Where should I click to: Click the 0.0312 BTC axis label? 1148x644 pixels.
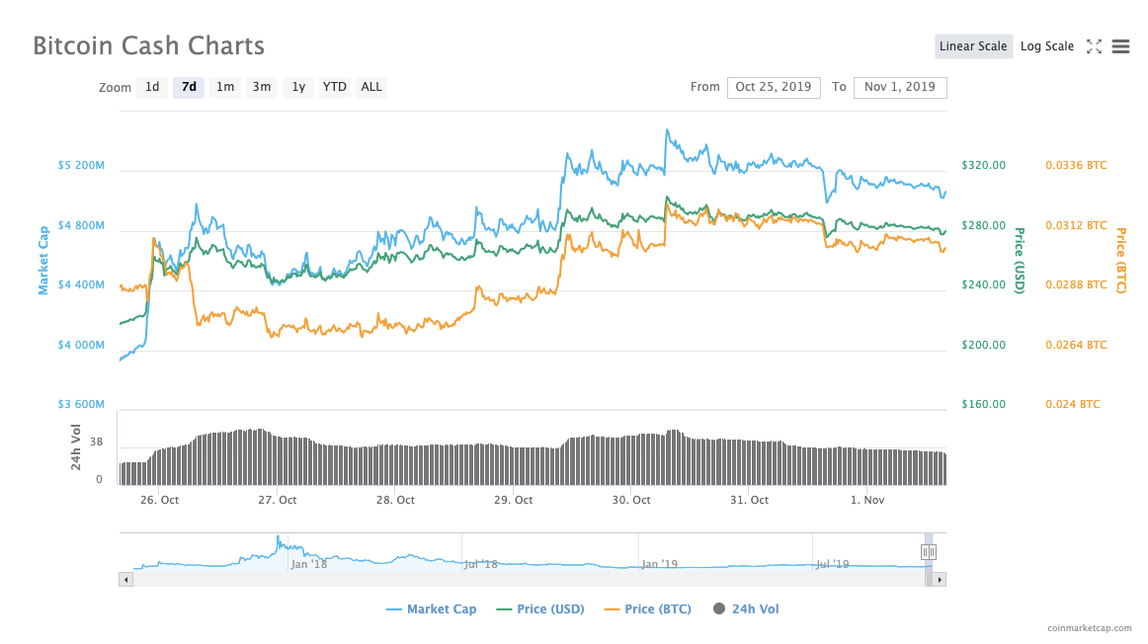[x=1076, y=225]
